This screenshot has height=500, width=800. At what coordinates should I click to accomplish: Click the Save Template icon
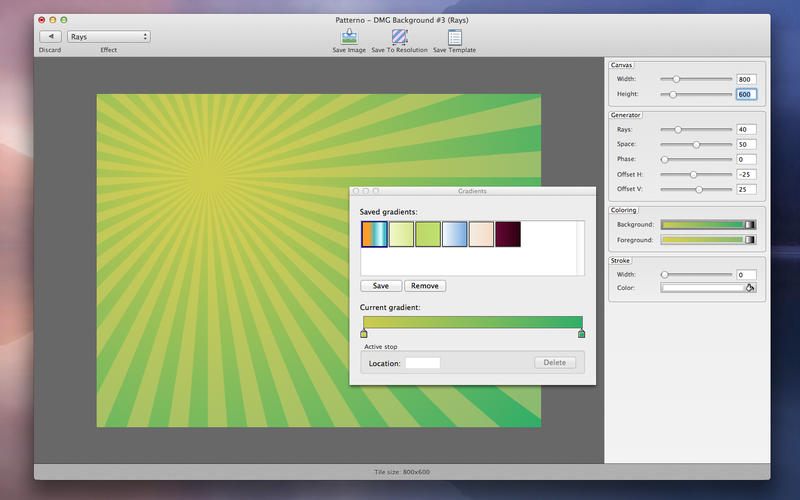pyautogui.click(x=455, y=37)
